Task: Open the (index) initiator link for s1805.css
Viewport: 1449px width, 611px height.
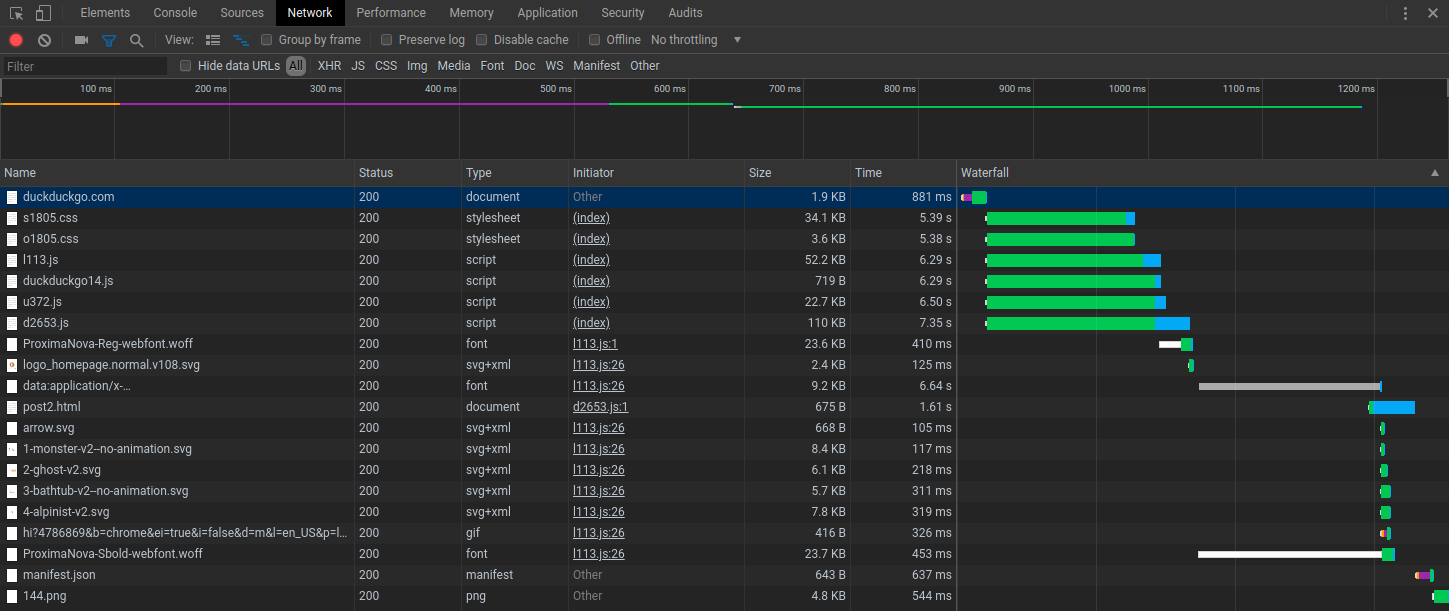Action: tap(591, 218)
